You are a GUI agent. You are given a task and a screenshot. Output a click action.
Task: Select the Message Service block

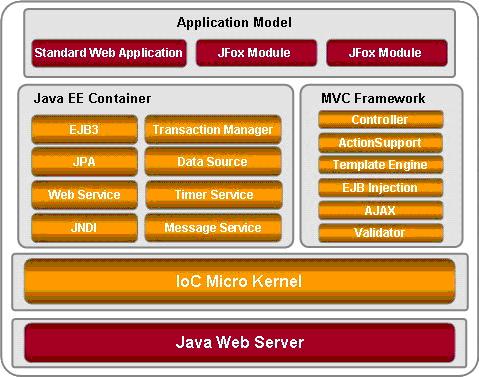pos(213,228)
